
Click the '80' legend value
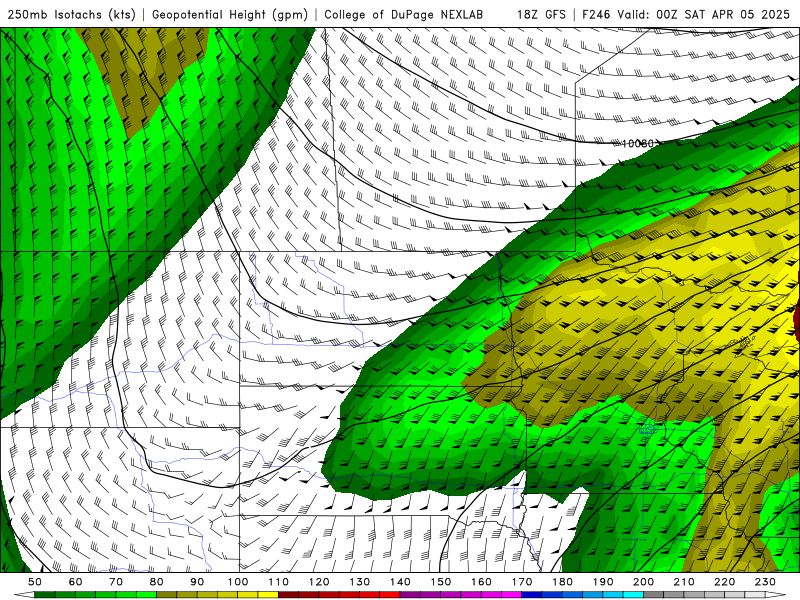157,582
